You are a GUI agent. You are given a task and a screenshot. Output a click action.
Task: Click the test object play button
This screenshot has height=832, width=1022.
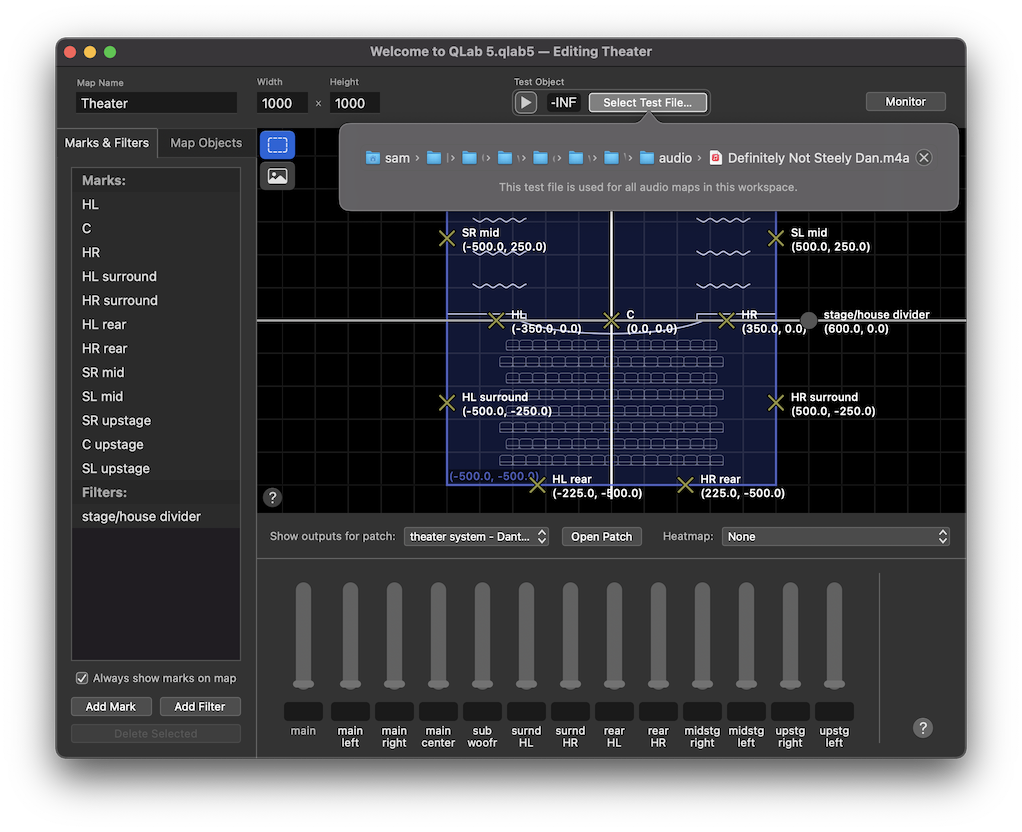[526, 102]
